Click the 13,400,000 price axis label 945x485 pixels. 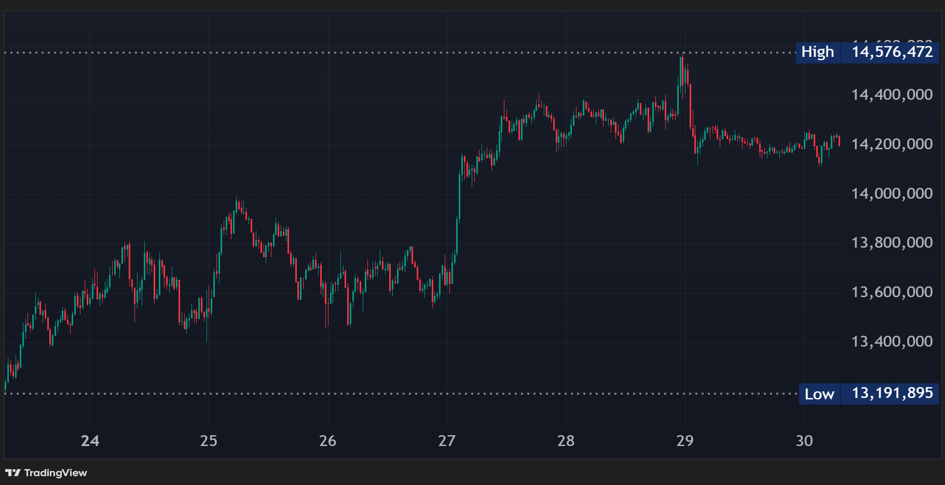coord(891,342)
